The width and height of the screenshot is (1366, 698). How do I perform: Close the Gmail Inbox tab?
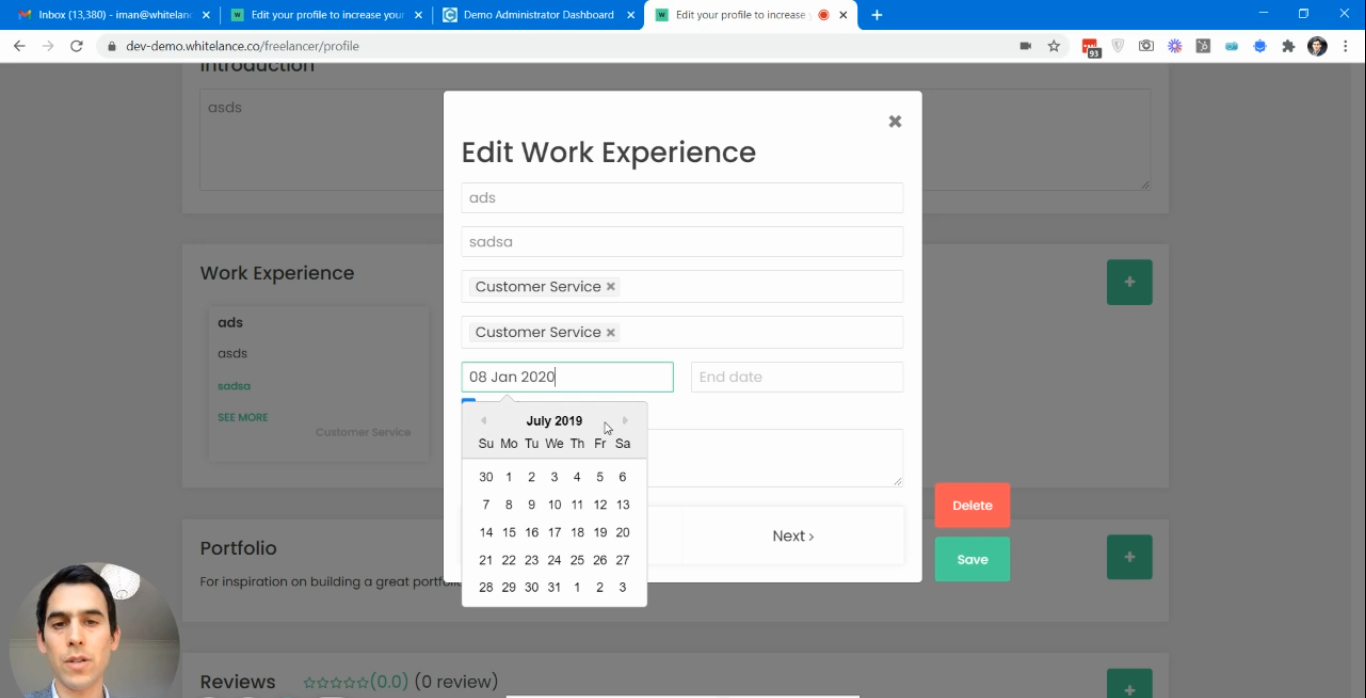coord(206,15)
